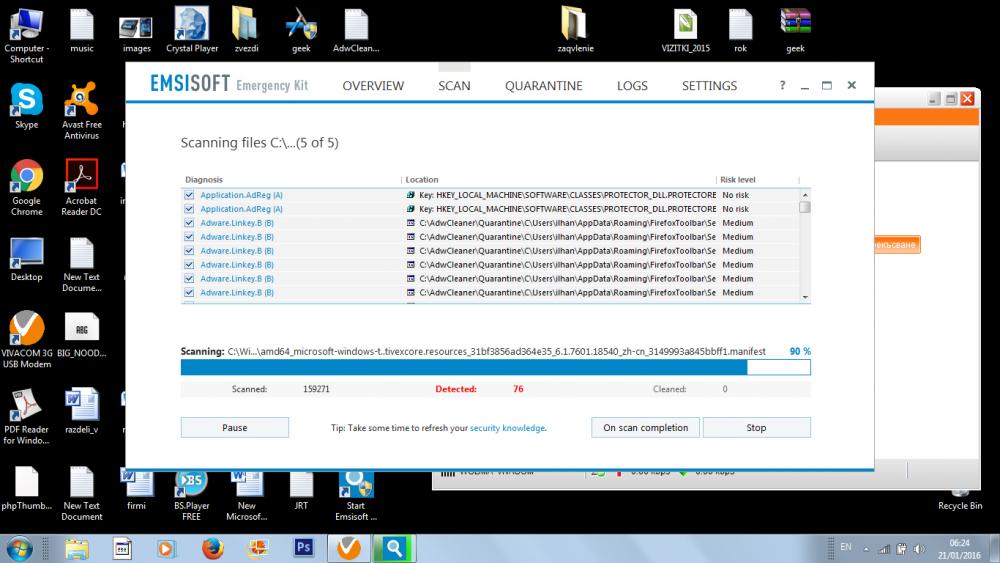
Task: Uncheck second Adware.Linkey.B (B) row
Action: (x=189, y=237)
